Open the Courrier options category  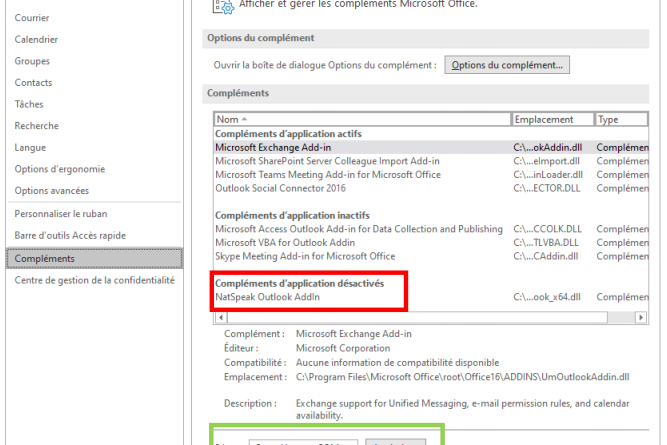(32, 18)
